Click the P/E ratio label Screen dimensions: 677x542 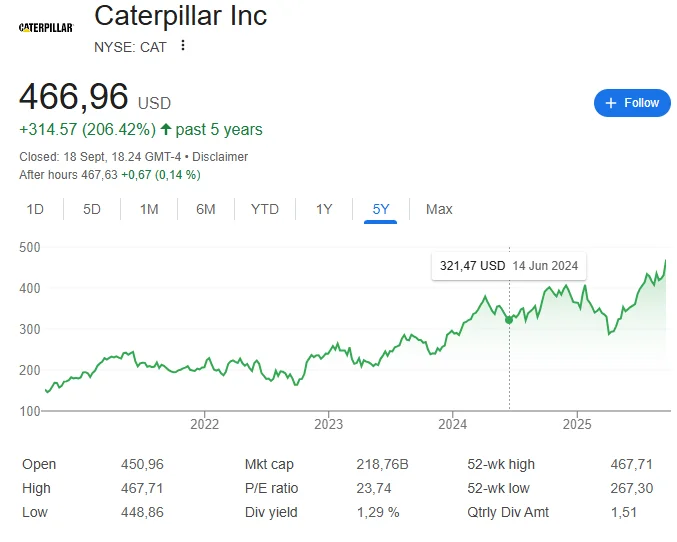click(271, 488)
